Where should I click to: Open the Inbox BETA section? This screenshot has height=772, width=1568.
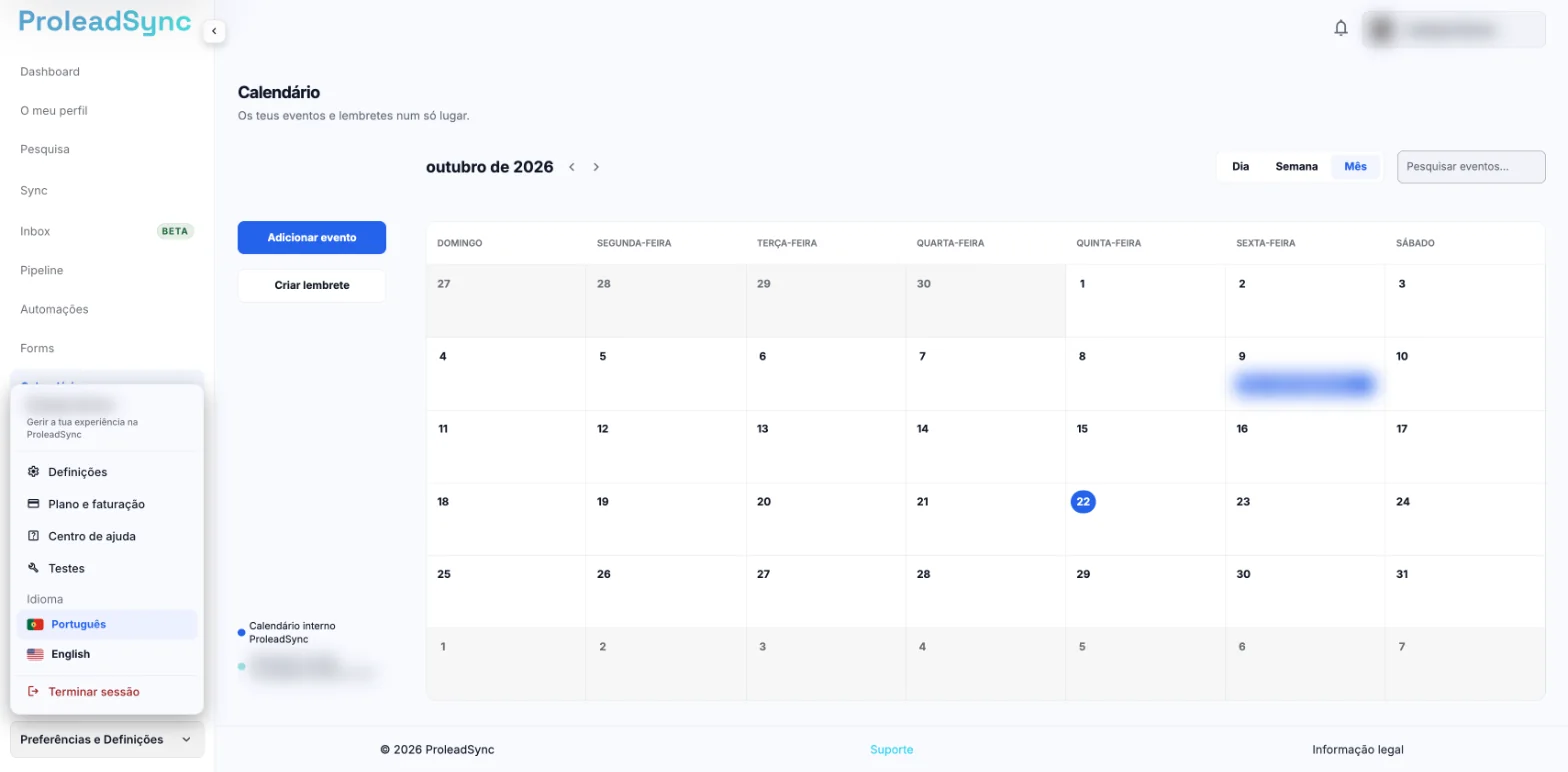pyautogui.click(x=107, y=231)
